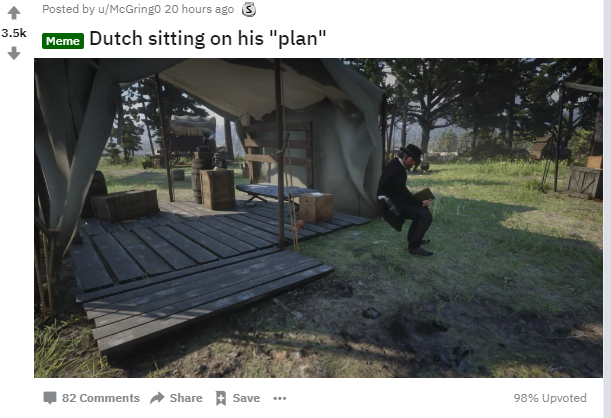Click Dutch reading a book in the image
Screen dimensions: 611x418
[x=406, y=199]
